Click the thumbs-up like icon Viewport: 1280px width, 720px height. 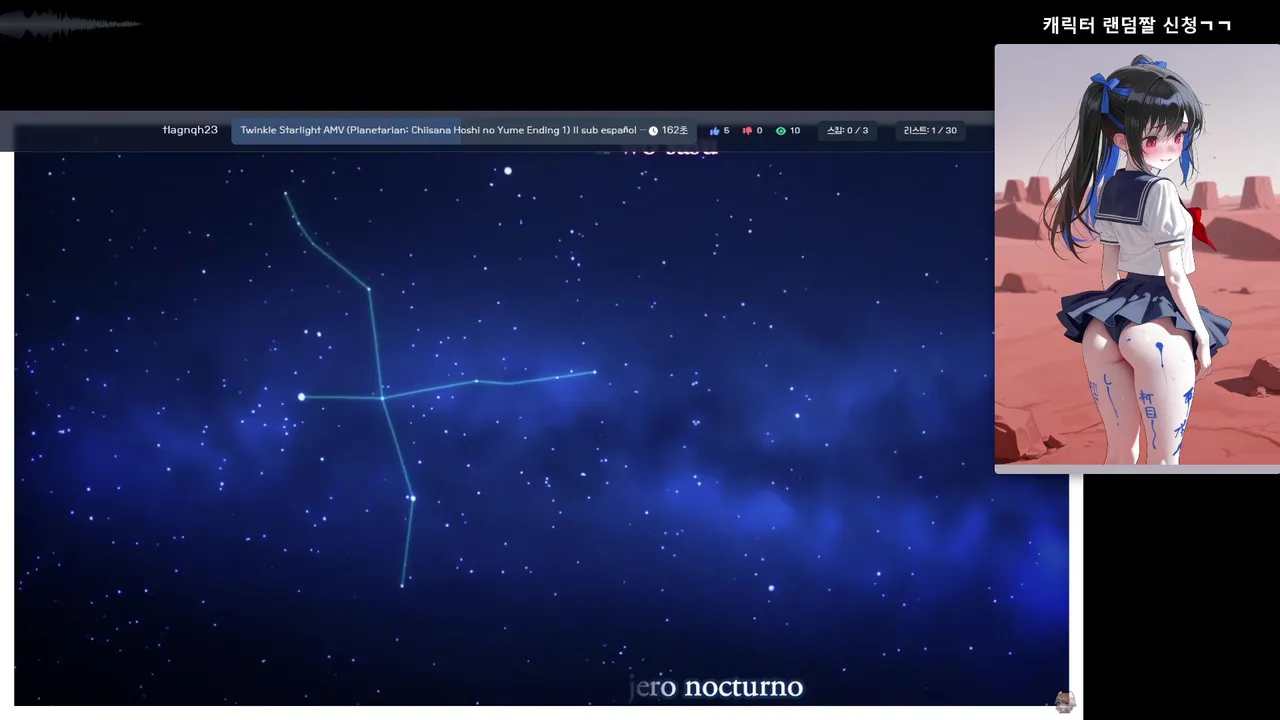(x=715, y=131)
